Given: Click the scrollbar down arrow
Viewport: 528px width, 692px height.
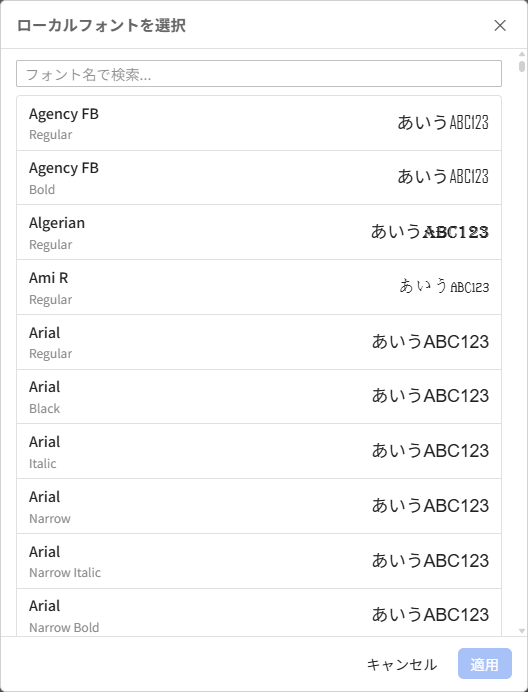Looking at the screenshot, I should (x=522, y=631).
